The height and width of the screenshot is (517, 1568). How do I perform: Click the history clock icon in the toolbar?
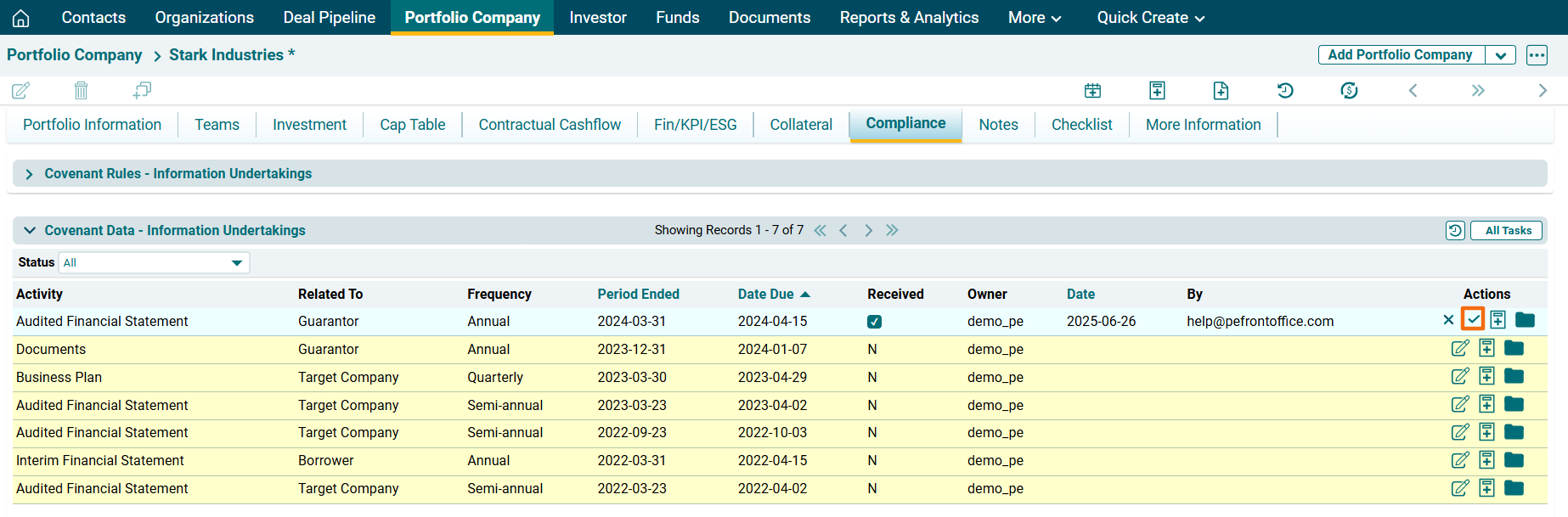pyautogui.click(x=1284, y=90)
